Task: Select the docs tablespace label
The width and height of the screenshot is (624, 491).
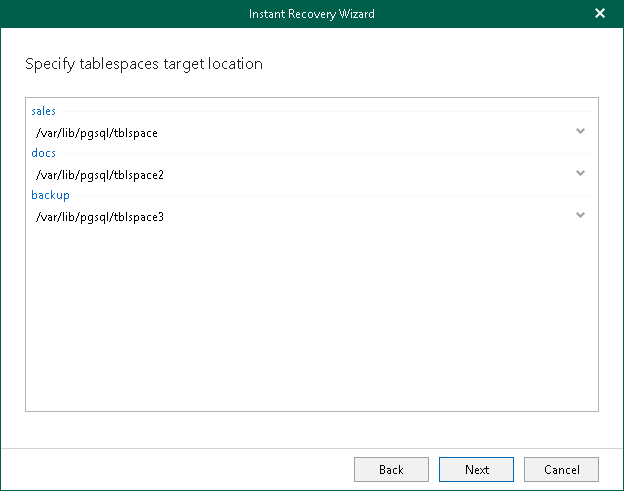Action: [44, 153]
